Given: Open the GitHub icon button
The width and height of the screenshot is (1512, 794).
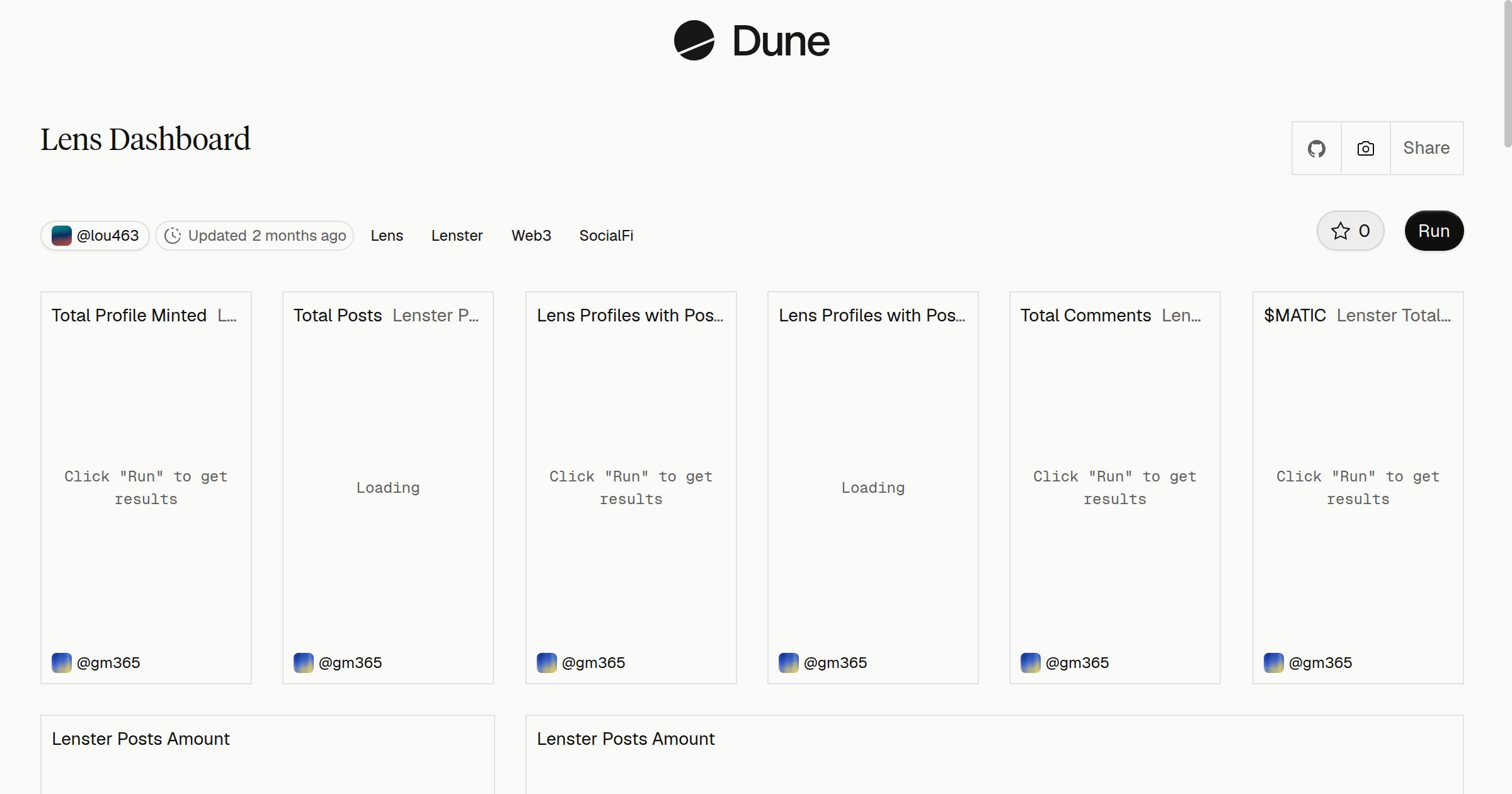Looking at the screenshot, I should click(1317, 148).
